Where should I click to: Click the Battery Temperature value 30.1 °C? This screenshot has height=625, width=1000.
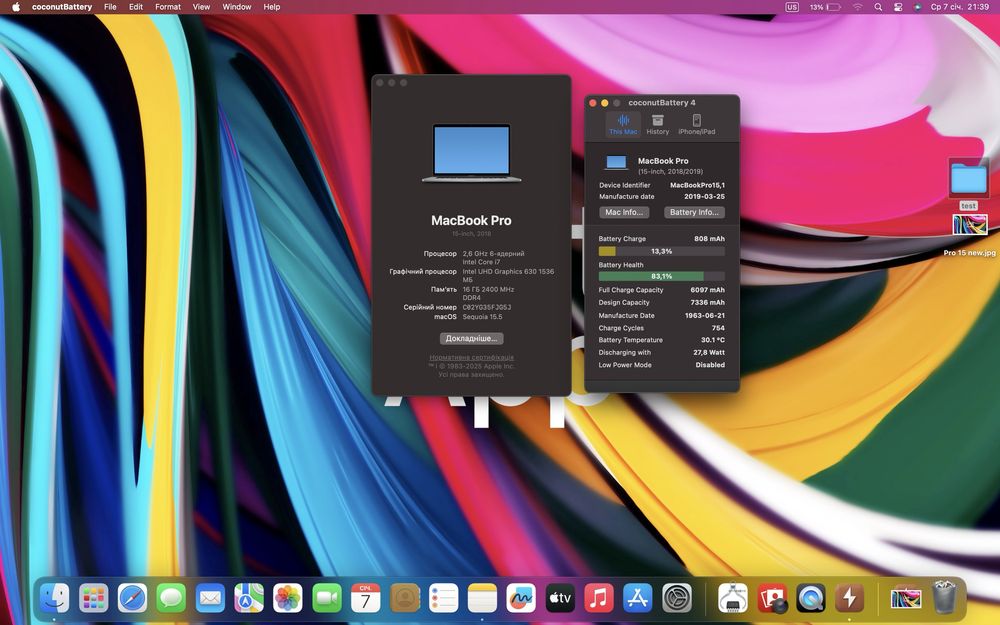tap(713, 340)
